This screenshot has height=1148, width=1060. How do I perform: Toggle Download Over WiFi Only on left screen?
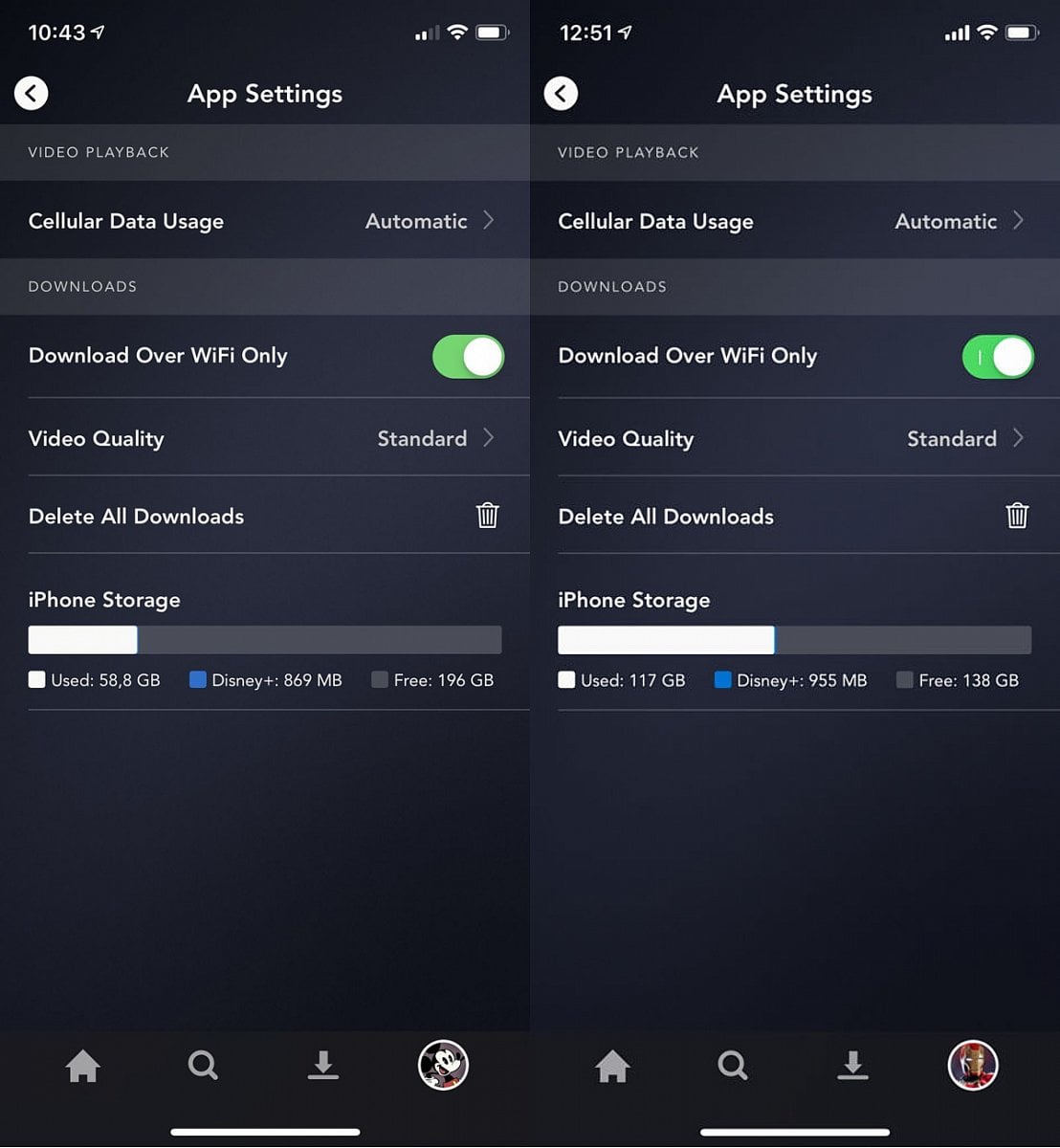point(468,357)
